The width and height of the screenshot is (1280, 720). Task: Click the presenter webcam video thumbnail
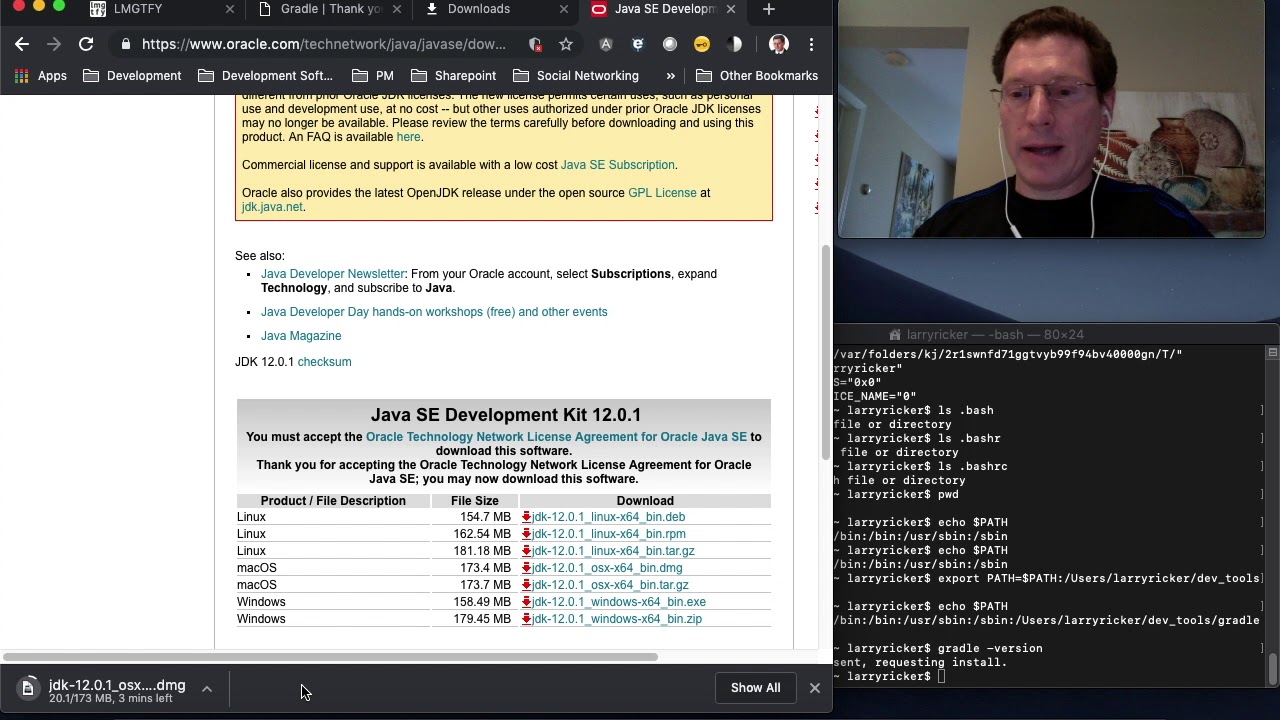click(x=1051, y=120)
